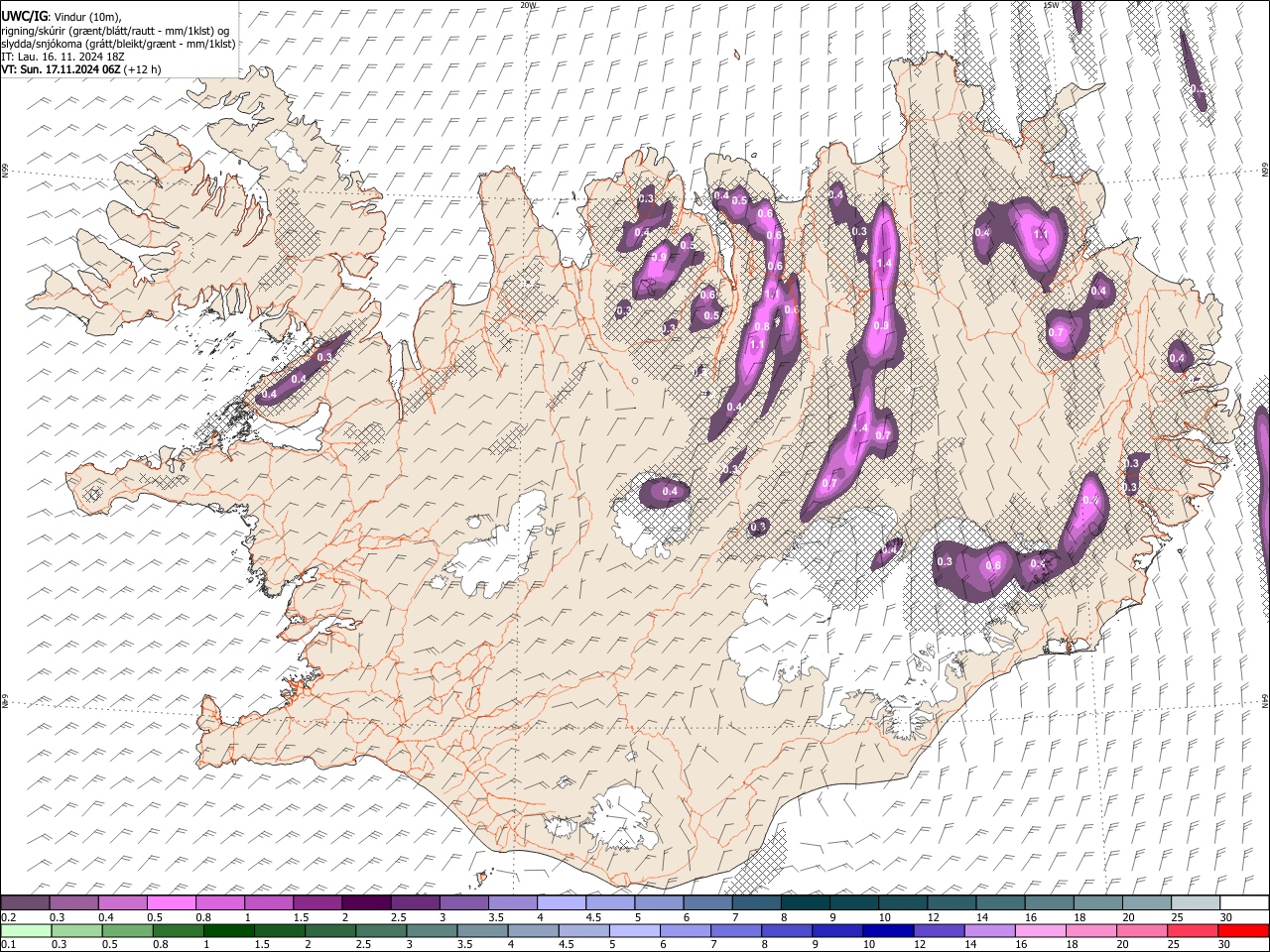Click the "20W" longitude label
This screenshot has width=1270, height=952.
[528, 5]
